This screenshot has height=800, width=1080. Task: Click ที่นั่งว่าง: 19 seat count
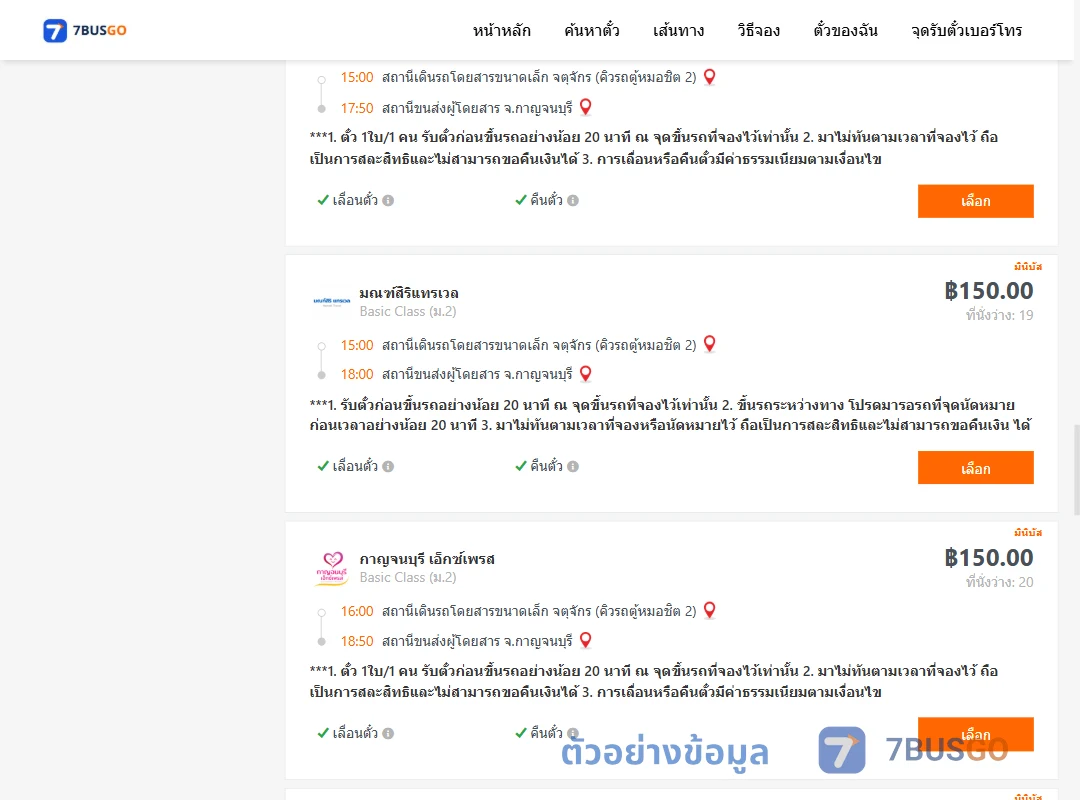pos(999,315)
